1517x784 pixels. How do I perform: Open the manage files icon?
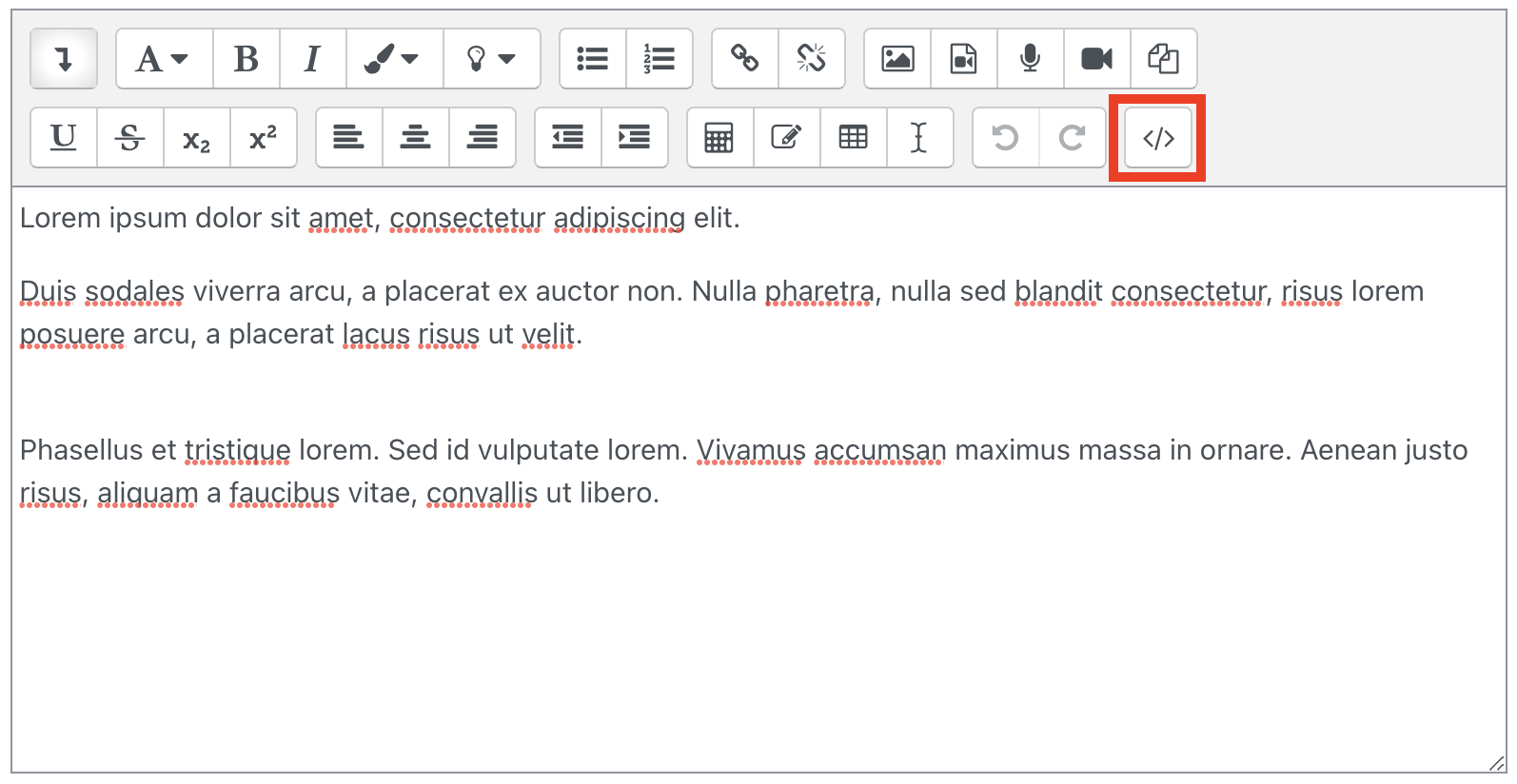point(1163,59)
